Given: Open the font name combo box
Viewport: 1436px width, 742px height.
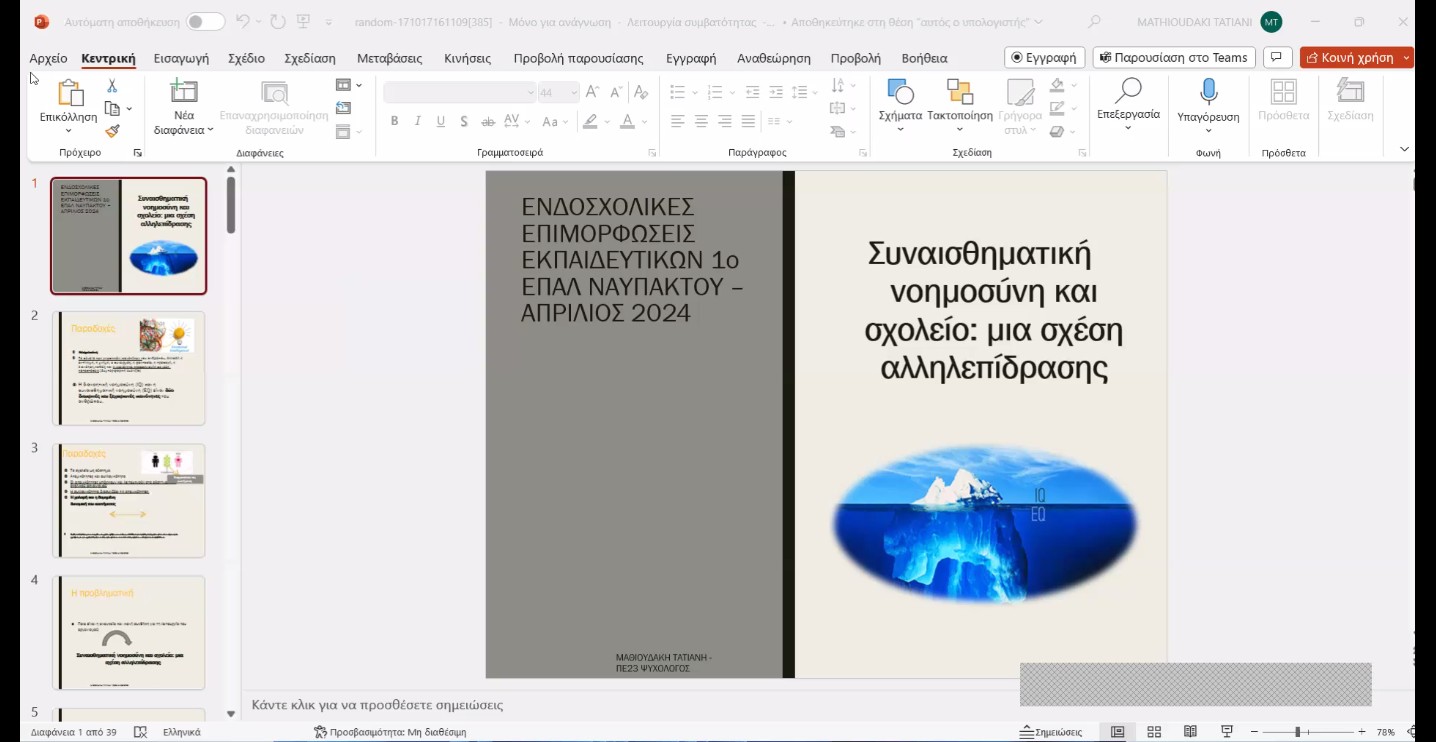Looking at the screenshot, I should (460, 93).
